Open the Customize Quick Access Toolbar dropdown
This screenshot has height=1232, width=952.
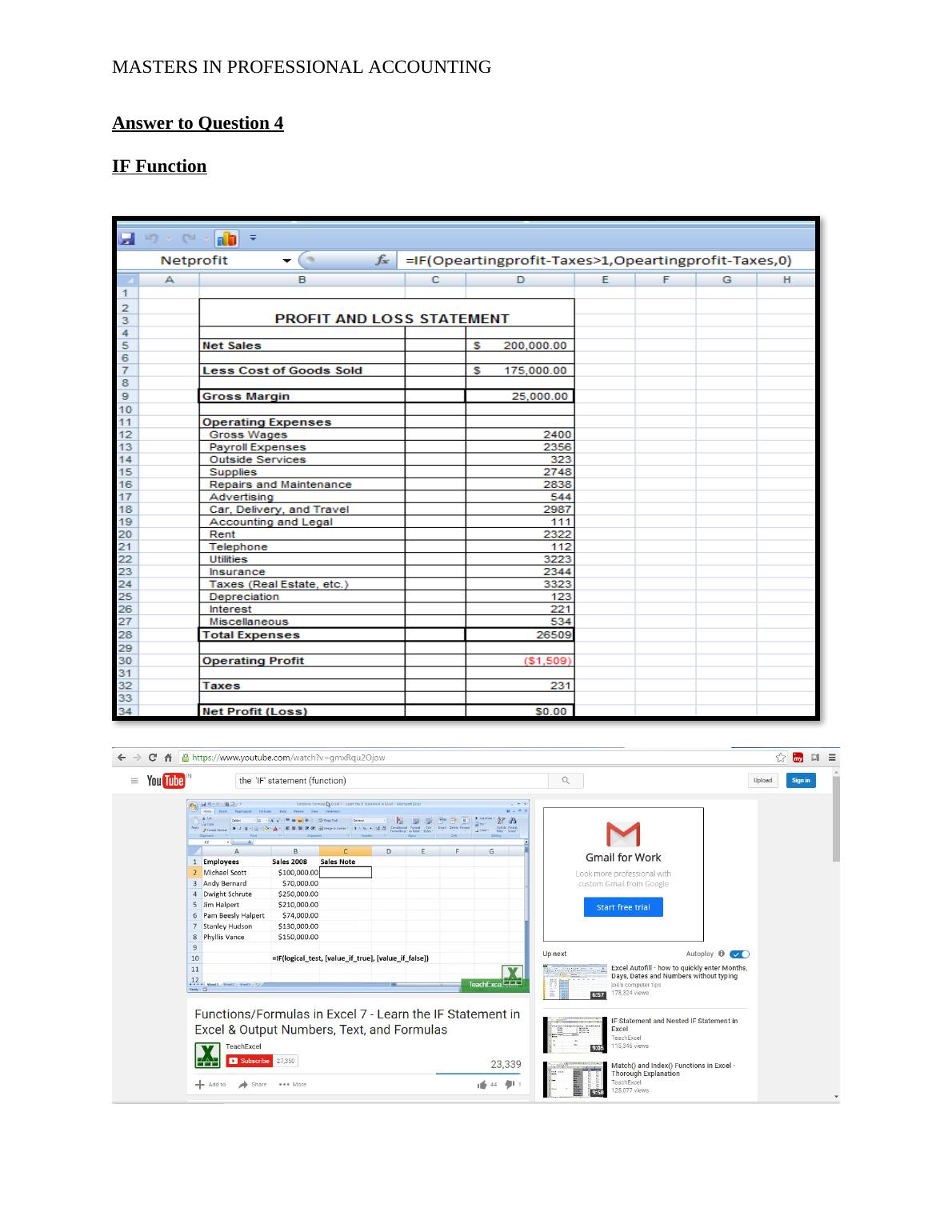point(253,238)
